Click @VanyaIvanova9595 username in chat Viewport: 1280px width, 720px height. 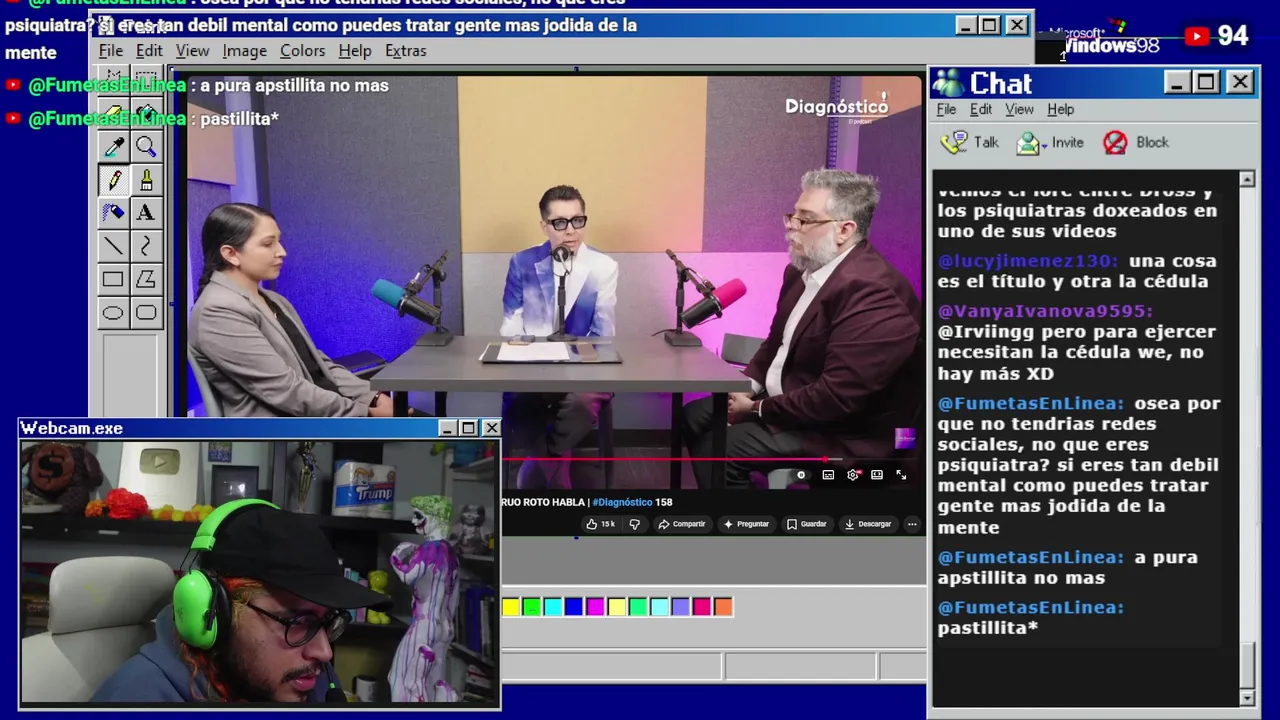[1045, 311]
